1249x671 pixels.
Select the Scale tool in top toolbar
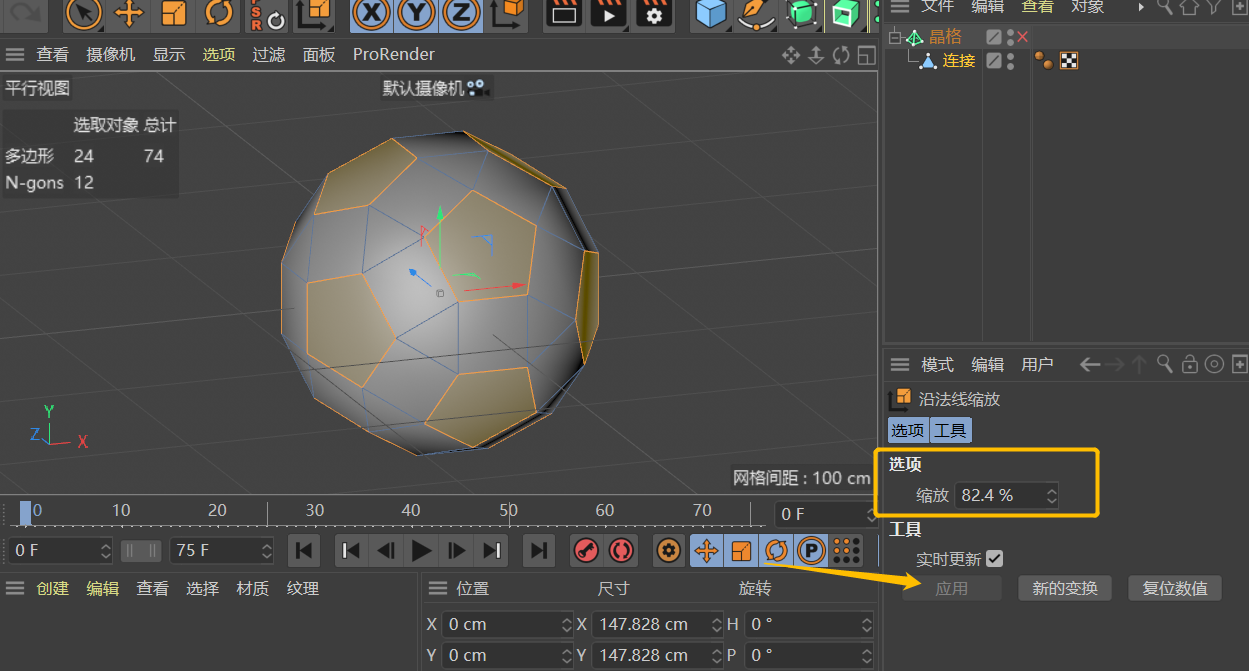click(x=174, y=13)
